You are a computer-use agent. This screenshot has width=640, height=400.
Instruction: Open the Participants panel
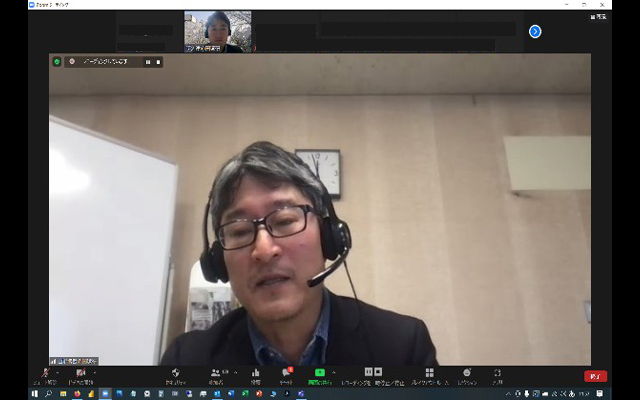(x=216, y=373)
